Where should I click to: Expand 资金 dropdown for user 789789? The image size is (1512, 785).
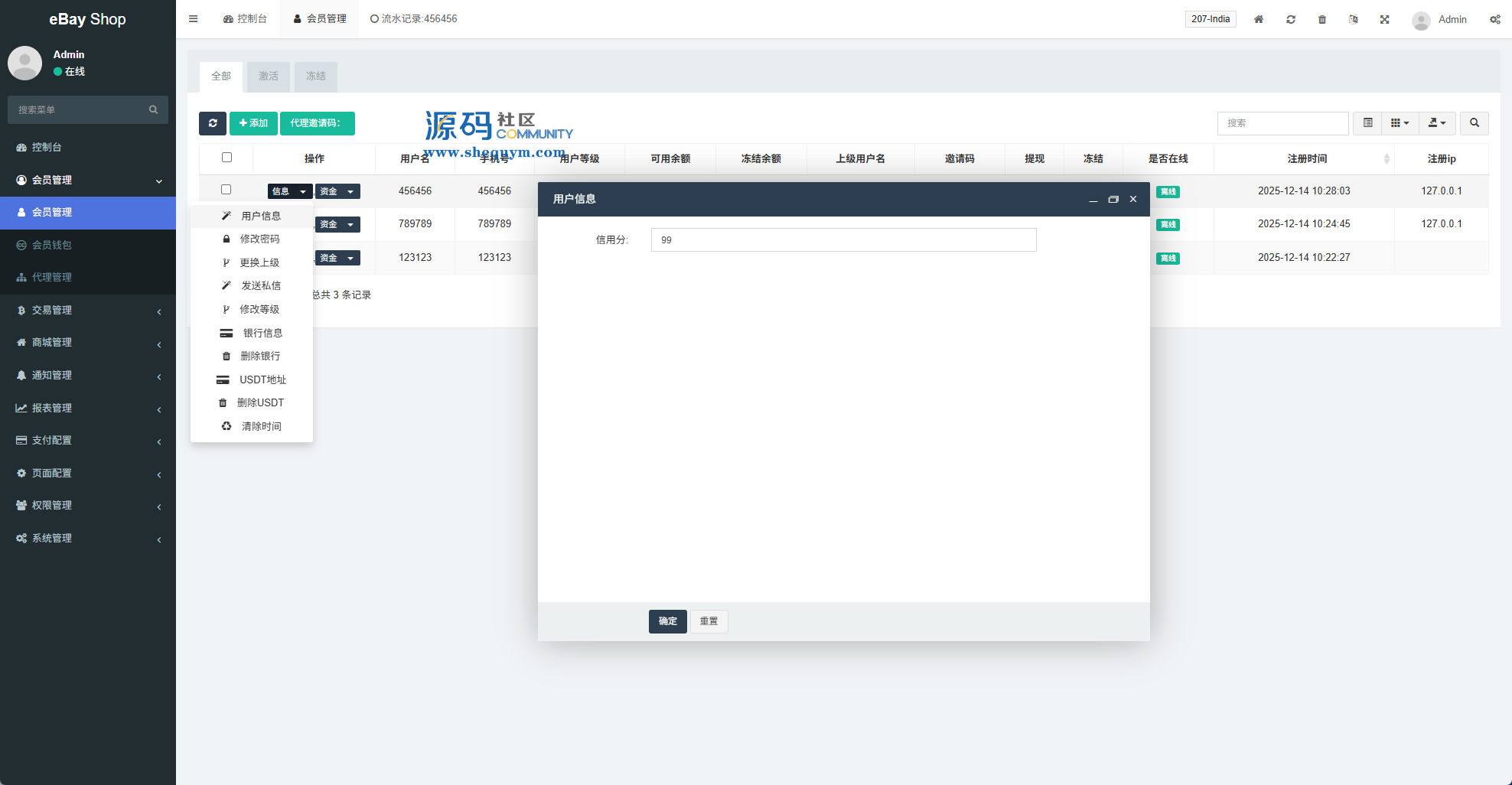[x=337, y=224]
